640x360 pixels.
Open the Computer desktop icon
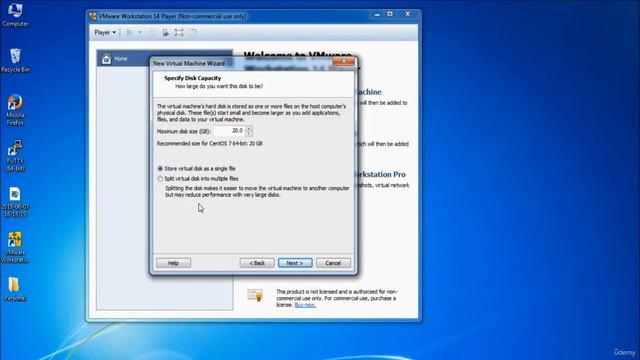(x=15, y=14)
